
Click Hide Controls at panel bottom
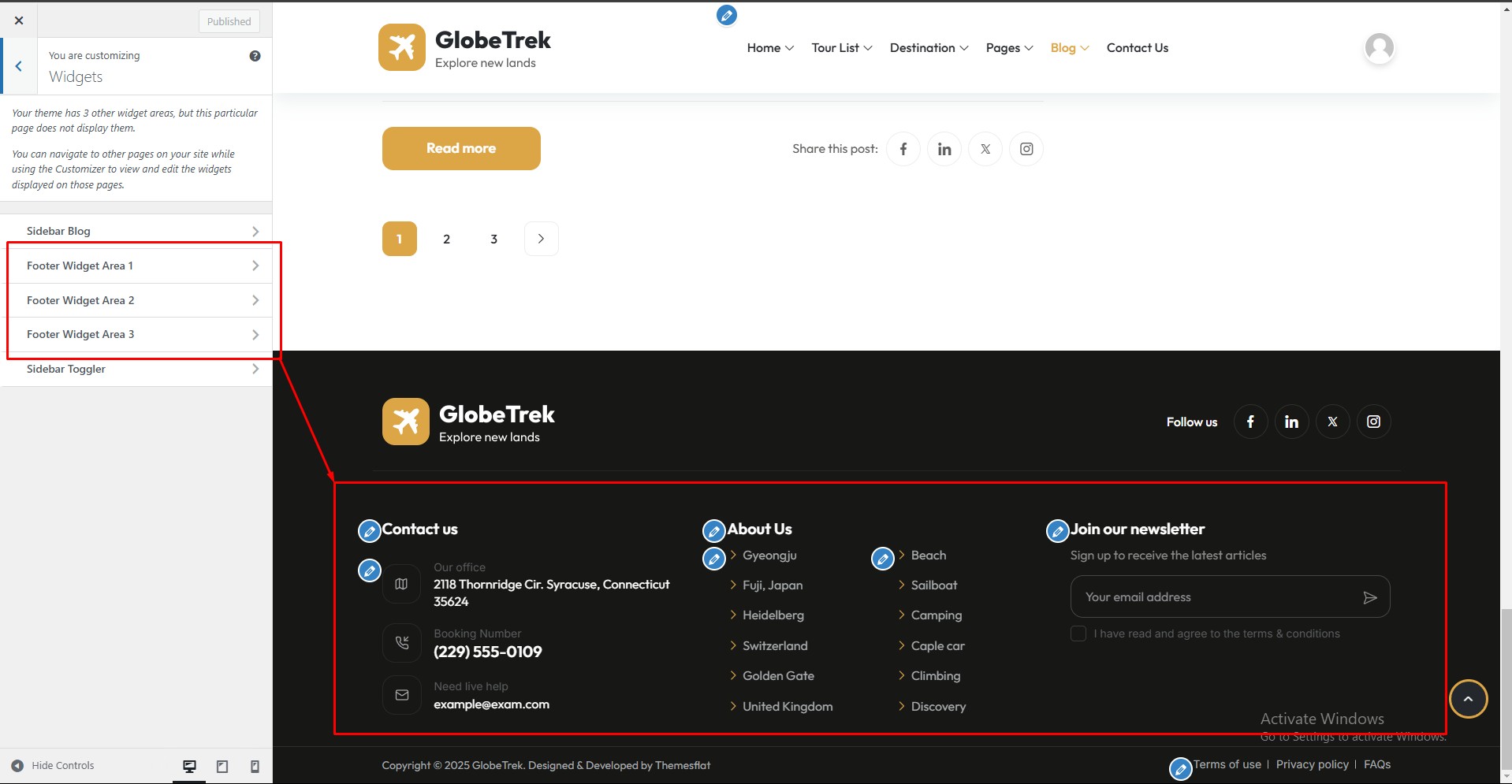tap(53, 765)
